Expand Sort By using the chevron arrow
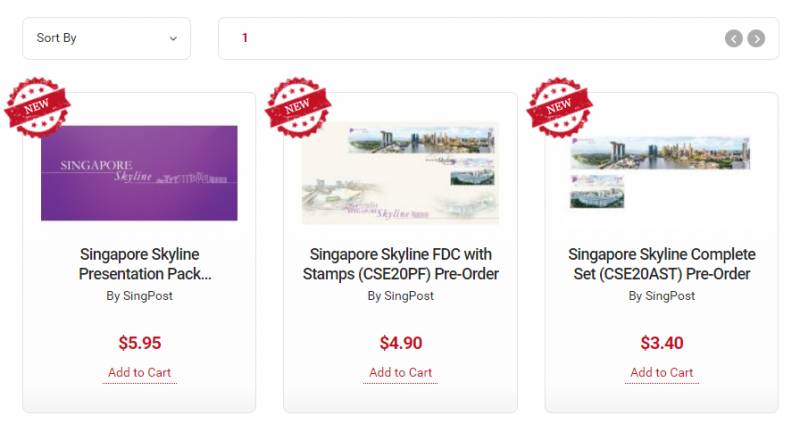Image resolution: width=800 pixels, height=424 pixels. (173, 39)
